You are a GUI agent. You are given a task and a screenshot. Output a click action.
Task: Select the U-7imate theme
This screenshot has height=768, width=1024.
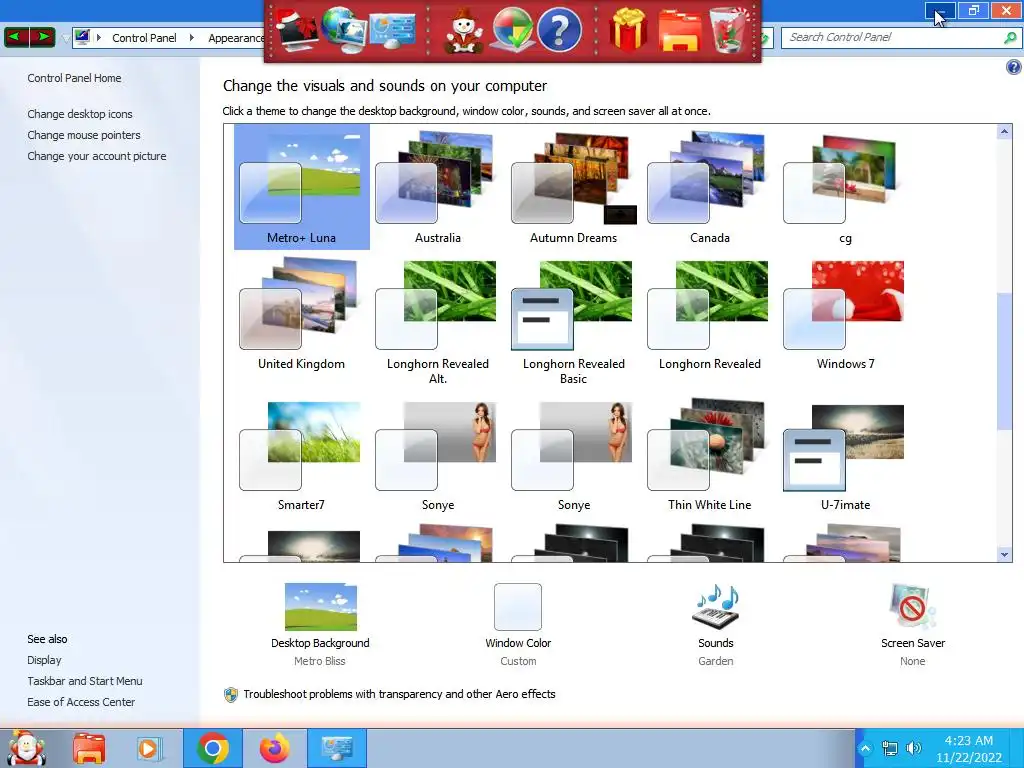coord(845,456)
